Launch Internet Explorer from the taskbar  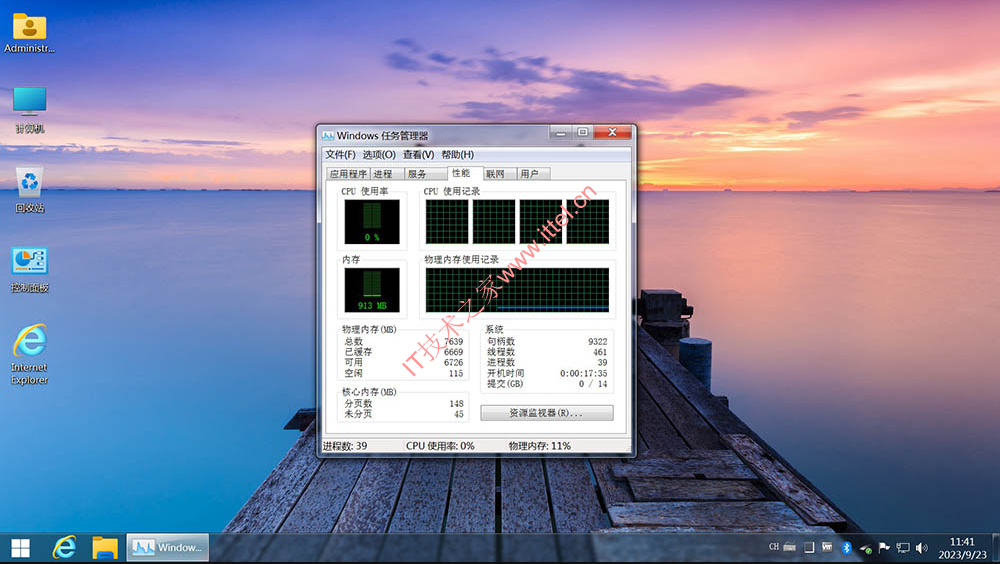(x=64, y=548)
